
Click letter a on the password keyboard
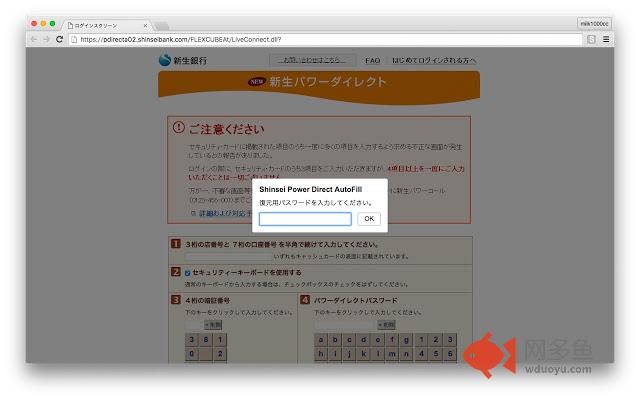click(321, 340)
